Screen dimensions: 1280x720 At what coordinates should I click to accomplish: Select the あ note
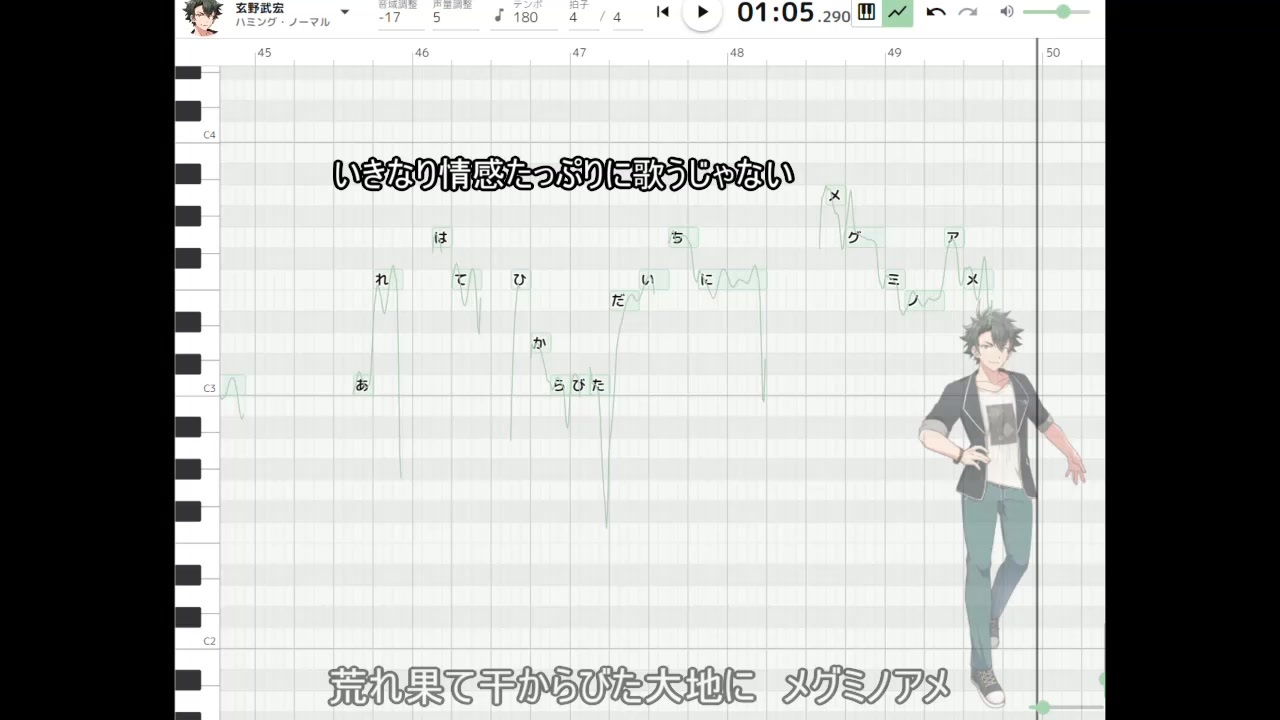[363, 385]
